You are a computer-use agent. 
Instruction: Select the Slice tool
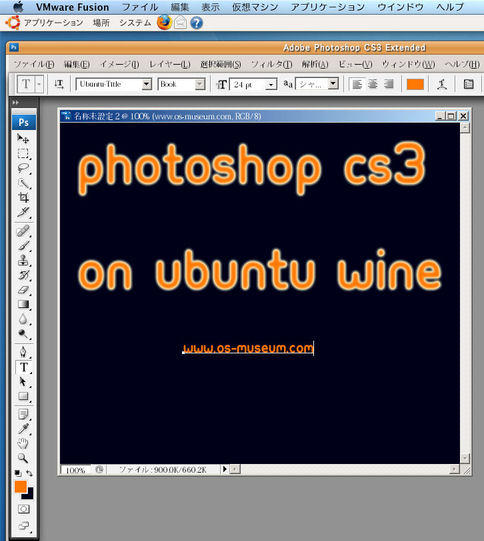[23, 212]
